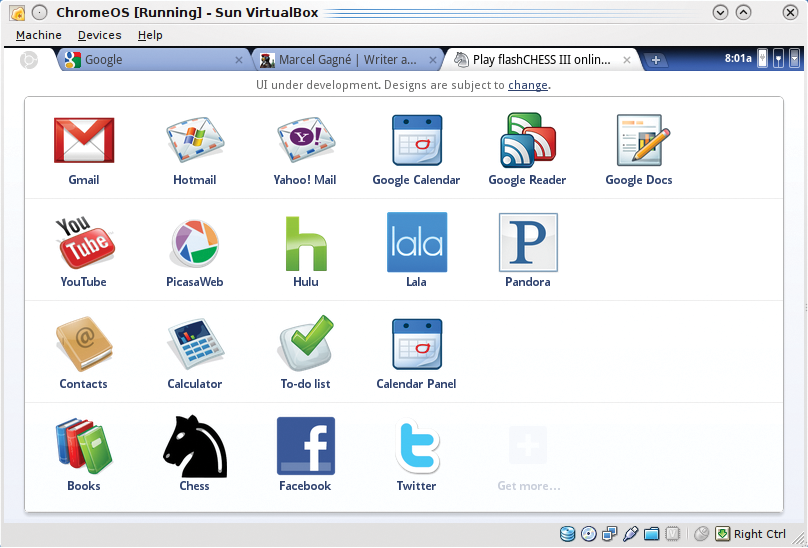Open a new tab with plus button

point(655,60)
